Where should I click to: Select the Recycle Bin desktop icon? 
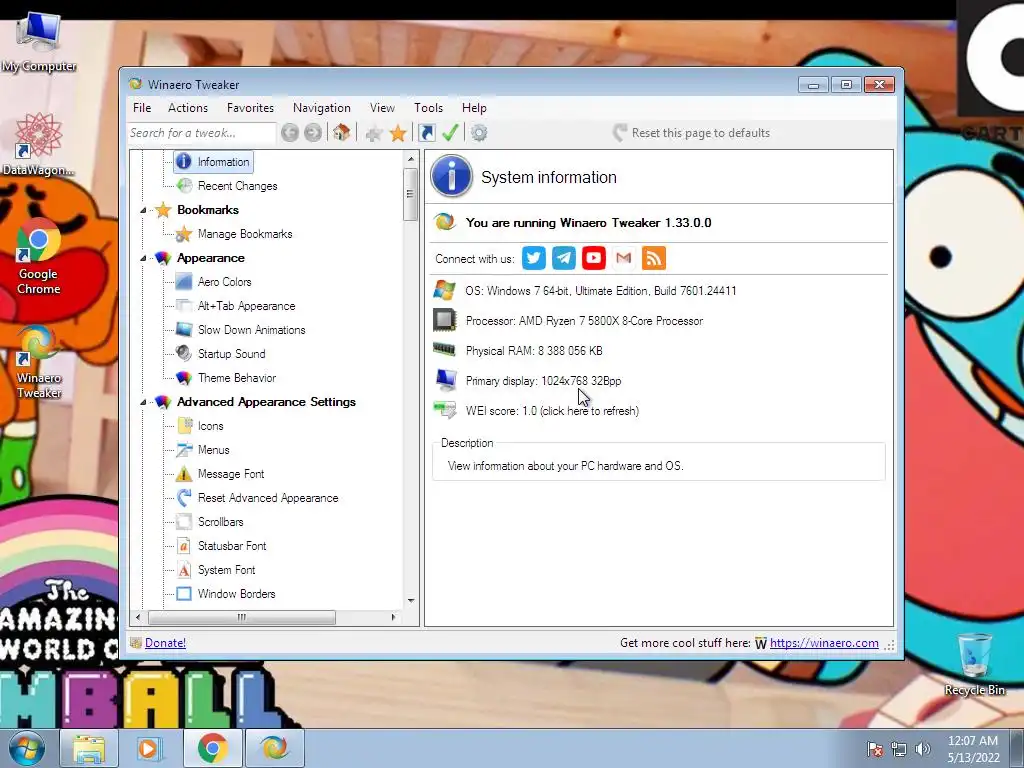(x=974, y=664)
